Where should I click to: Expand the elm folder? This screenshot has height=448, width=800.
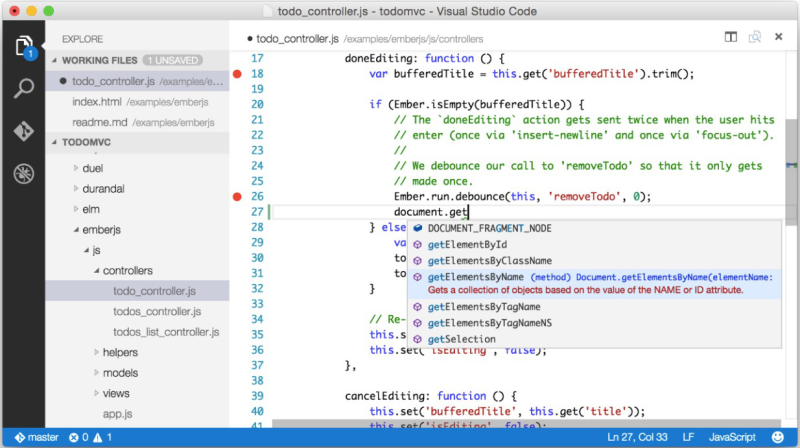[76, 209]
